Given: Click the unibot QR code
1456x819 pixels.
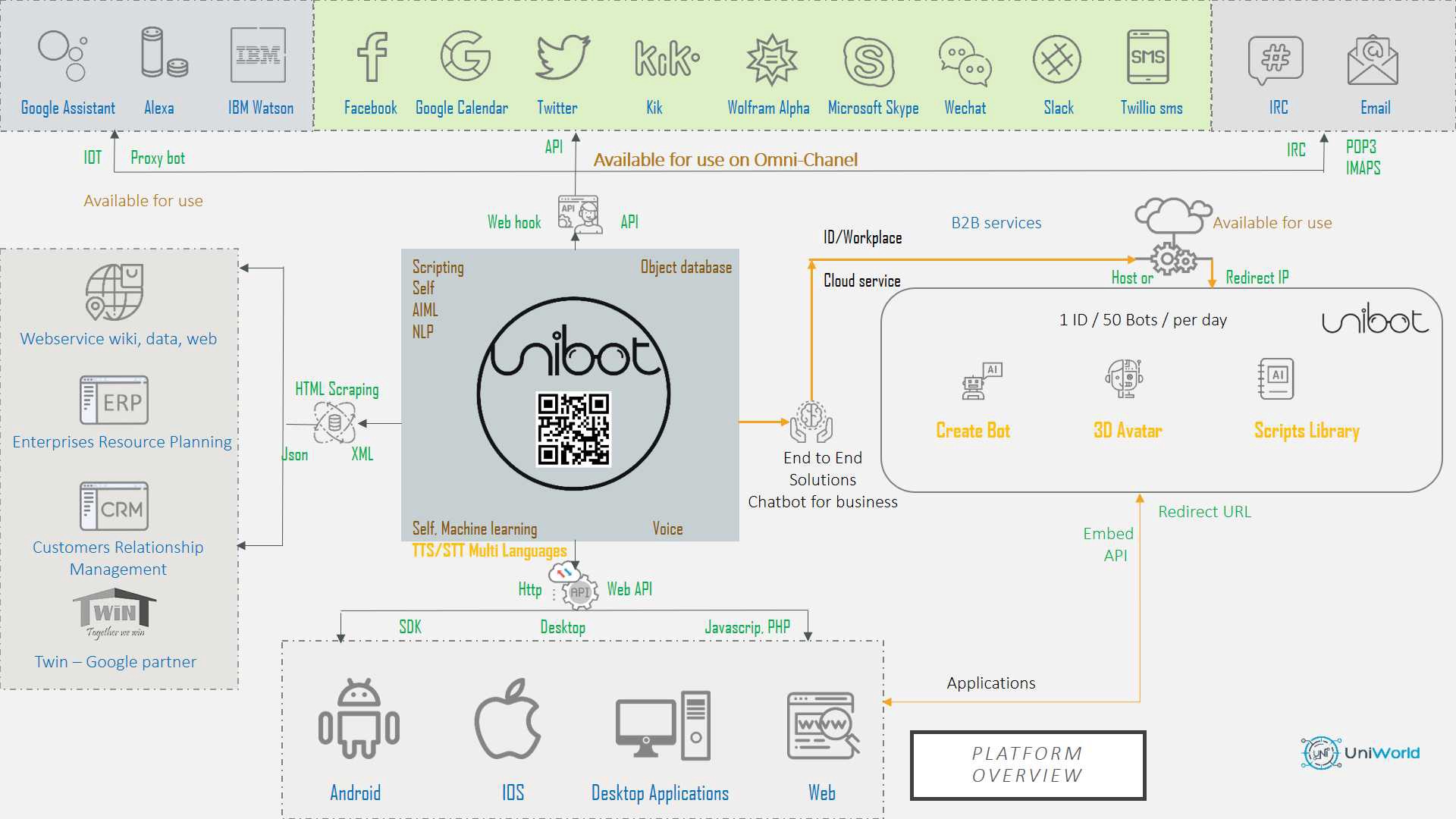Looking at the screenshot, I should 573,429.
